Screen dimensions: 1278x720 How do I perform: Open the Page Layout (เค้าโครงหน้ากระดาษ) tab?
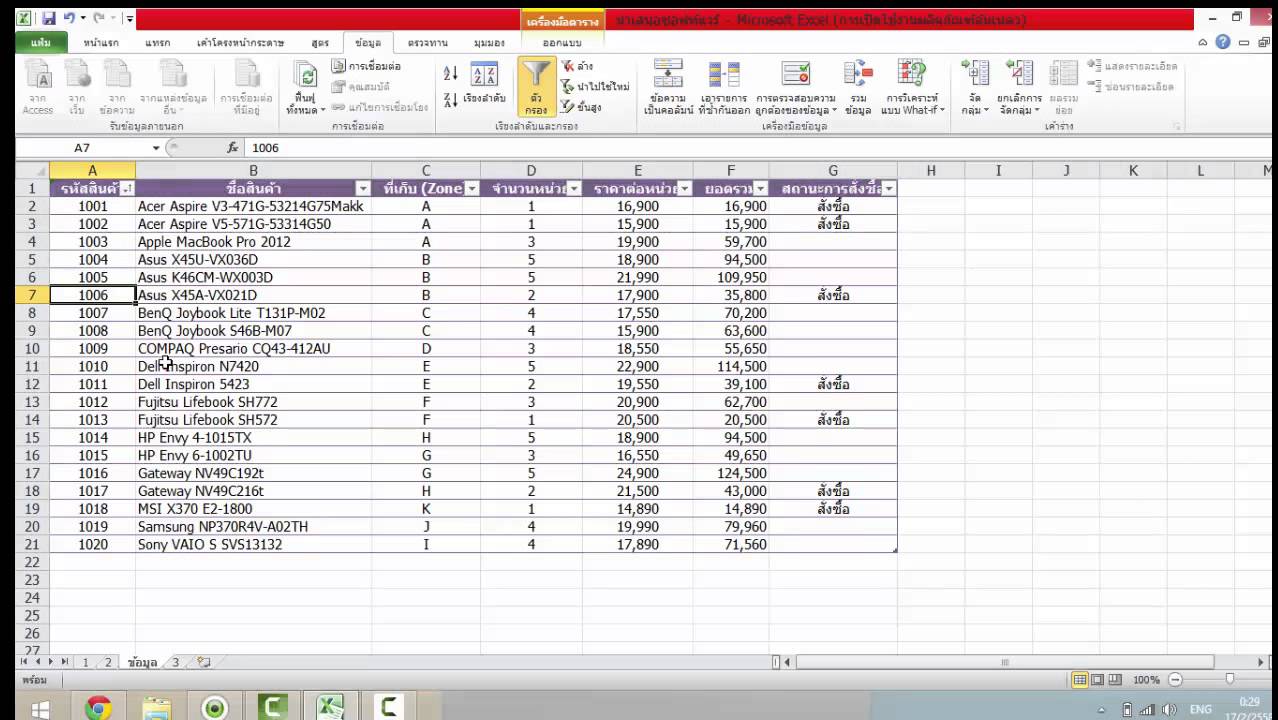click(x=240, y=43)
